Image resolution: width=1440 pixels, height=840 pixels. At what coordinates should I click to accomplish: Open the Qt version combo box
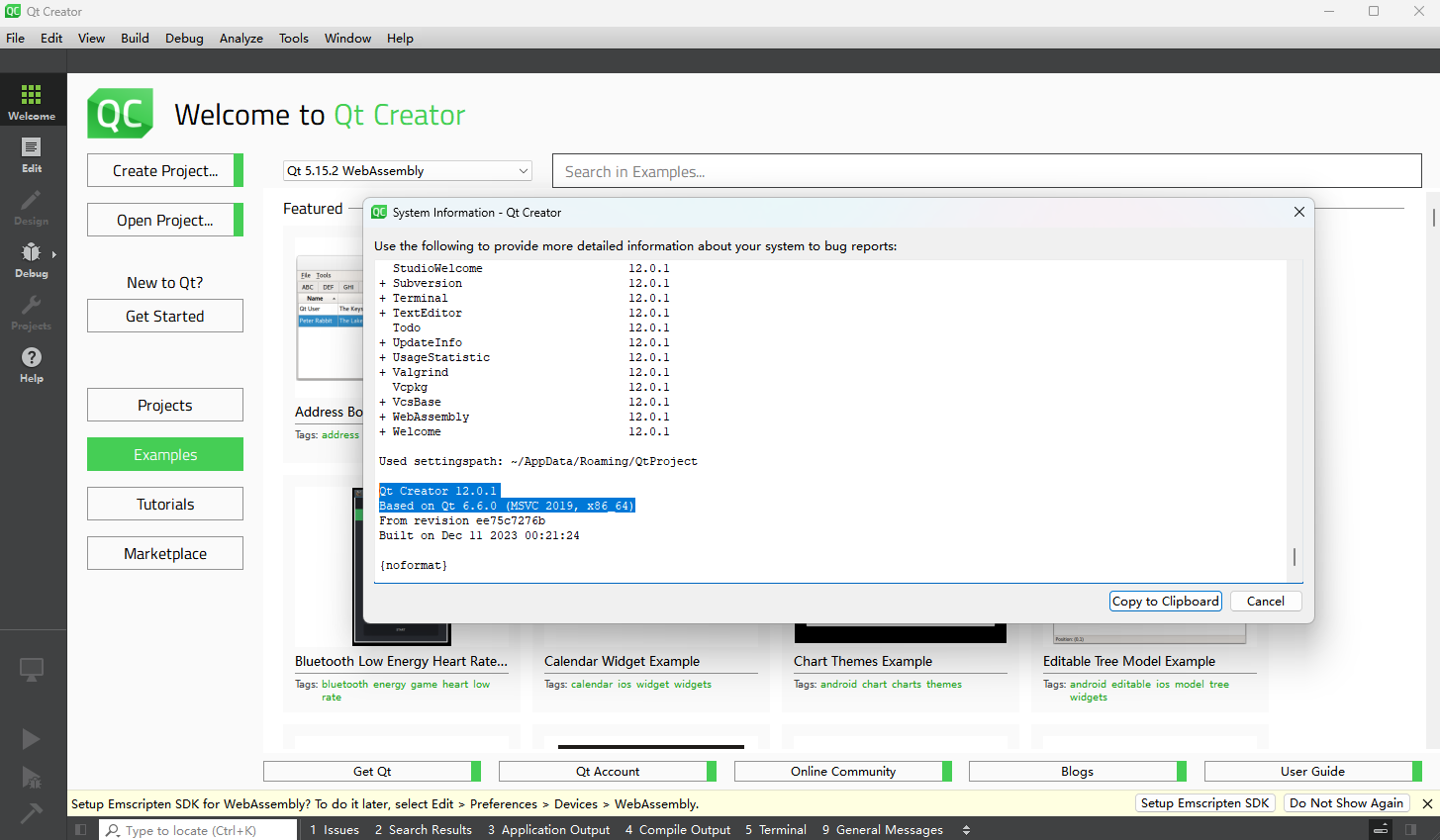point(408,171)
